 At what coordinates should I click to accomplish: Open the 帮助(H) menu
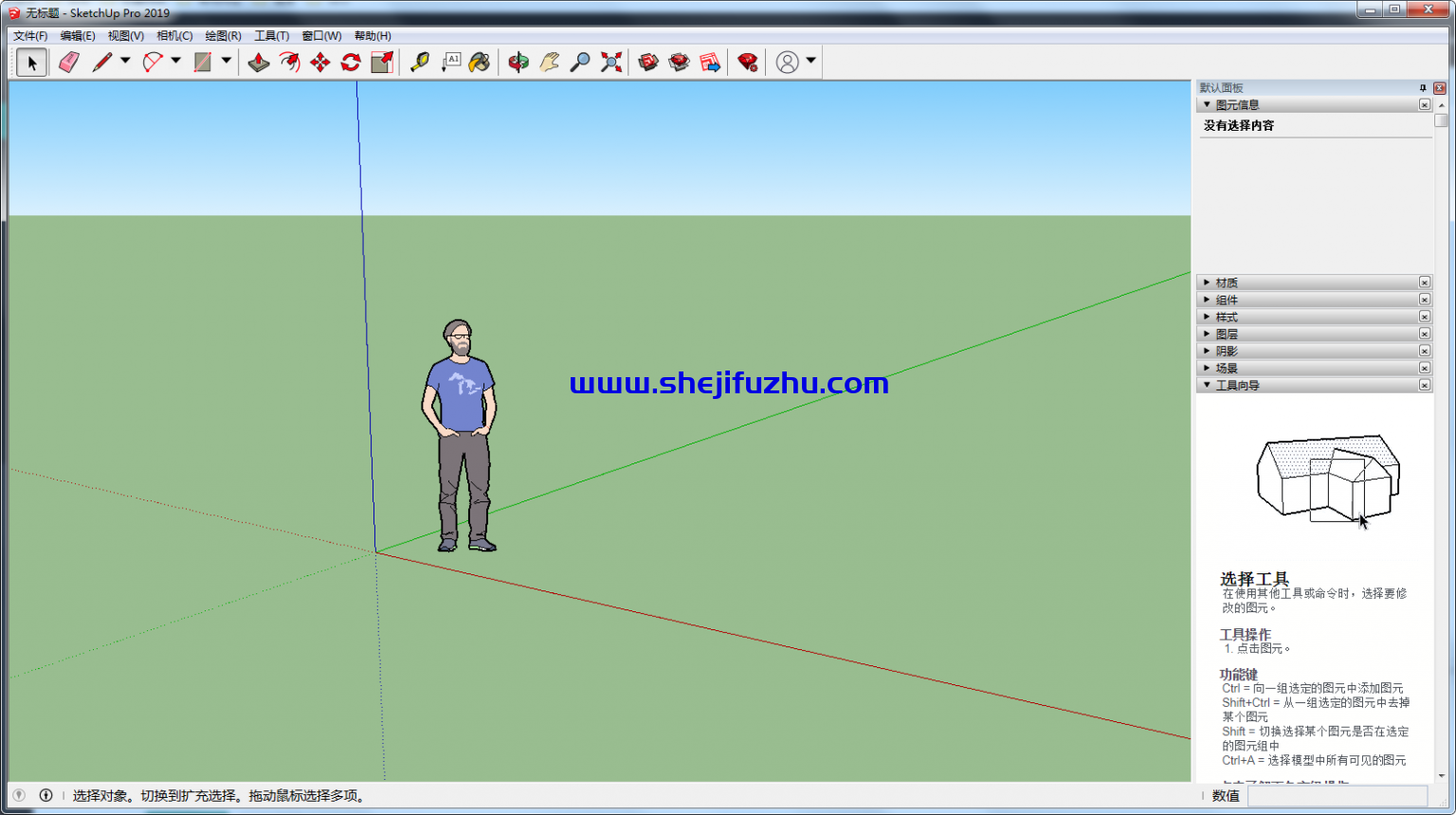point(373,36)
